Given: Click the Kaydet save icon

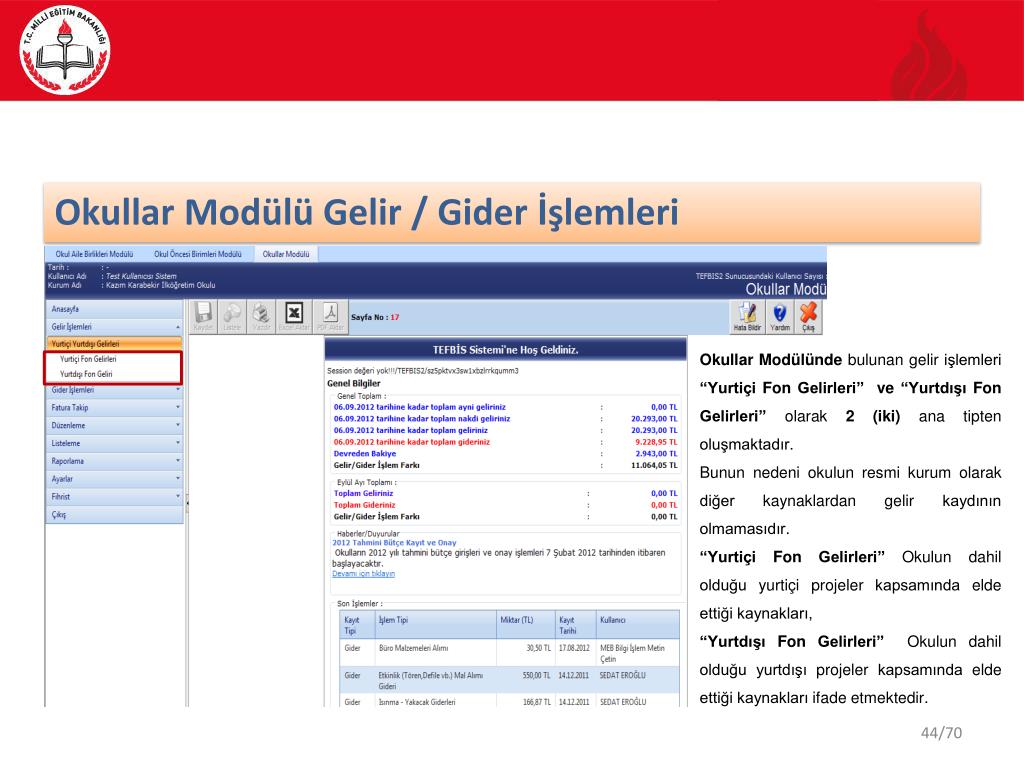Looking at the screenshot, I should tap(203, 317).
